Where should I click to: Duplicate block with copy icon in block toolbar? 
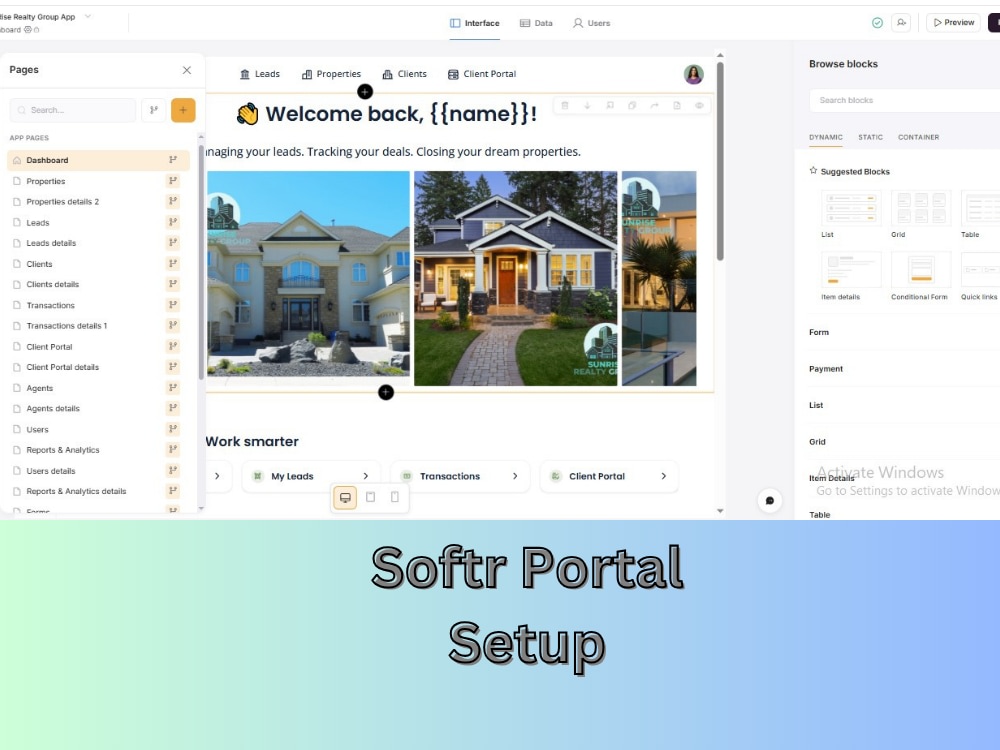pos(632,105)
